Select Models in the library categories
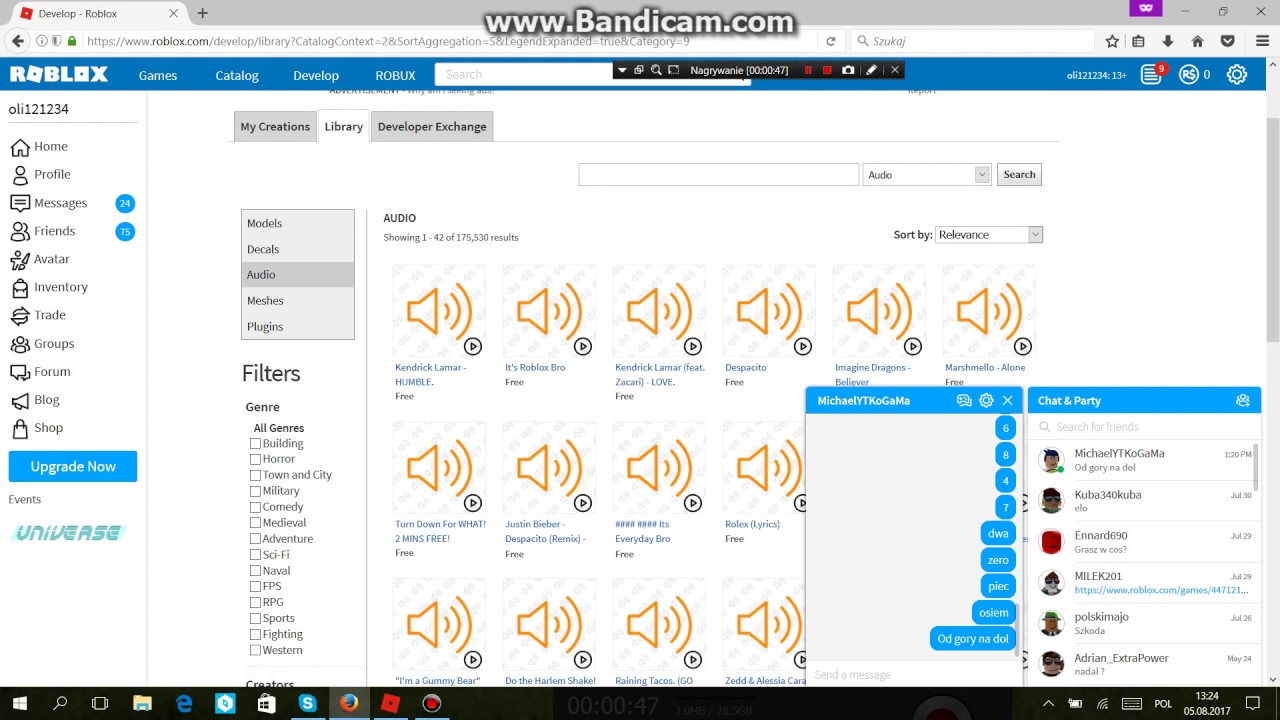 (298, 223)
